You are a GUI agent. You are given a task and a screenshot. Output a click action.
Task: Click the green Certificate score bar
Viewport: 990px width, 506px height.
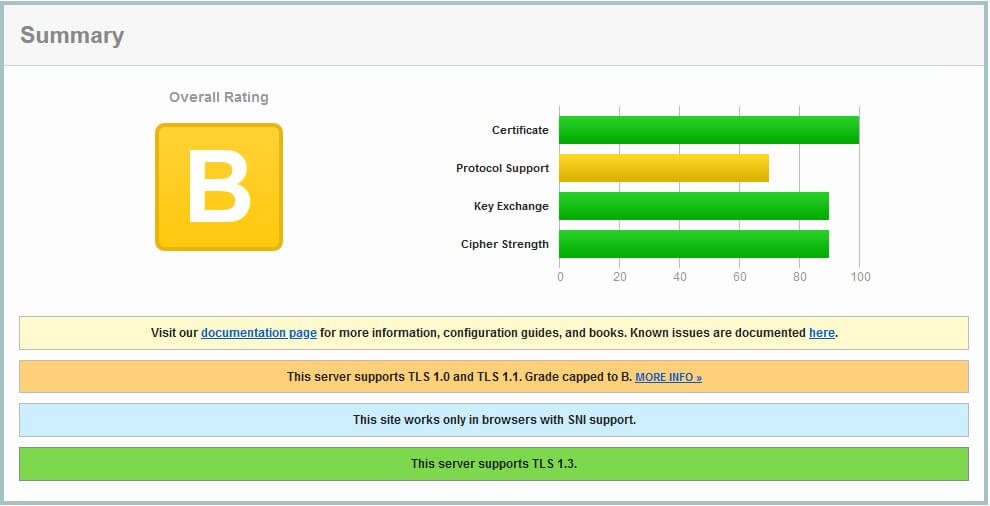(708, 130)
